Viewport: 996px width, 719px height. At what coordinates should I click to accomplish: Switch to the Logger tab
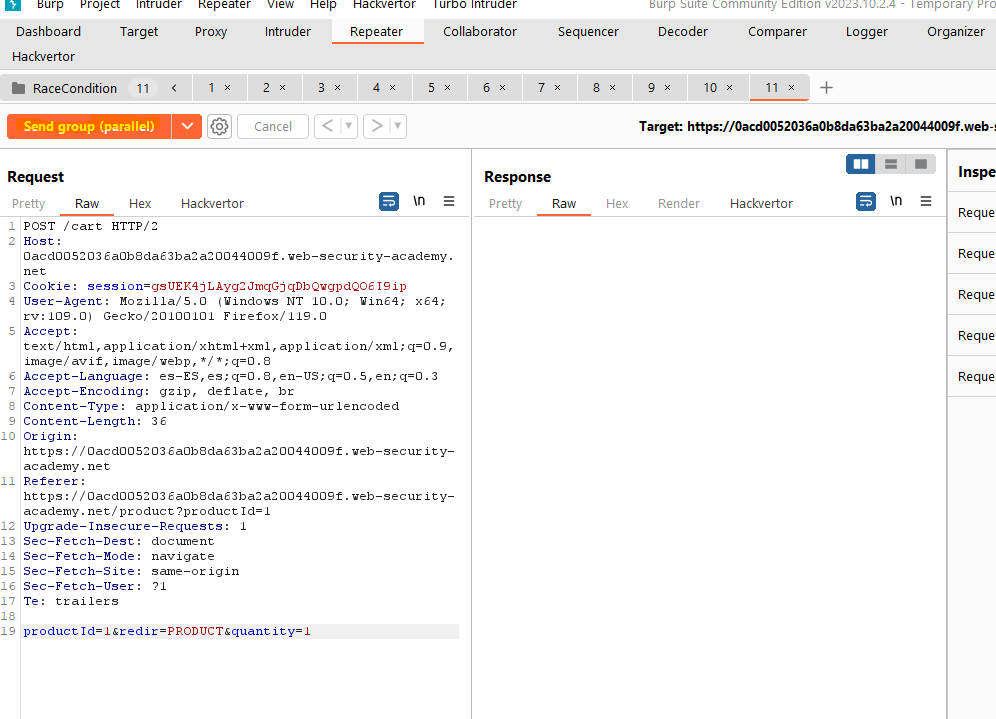point(866,32)
